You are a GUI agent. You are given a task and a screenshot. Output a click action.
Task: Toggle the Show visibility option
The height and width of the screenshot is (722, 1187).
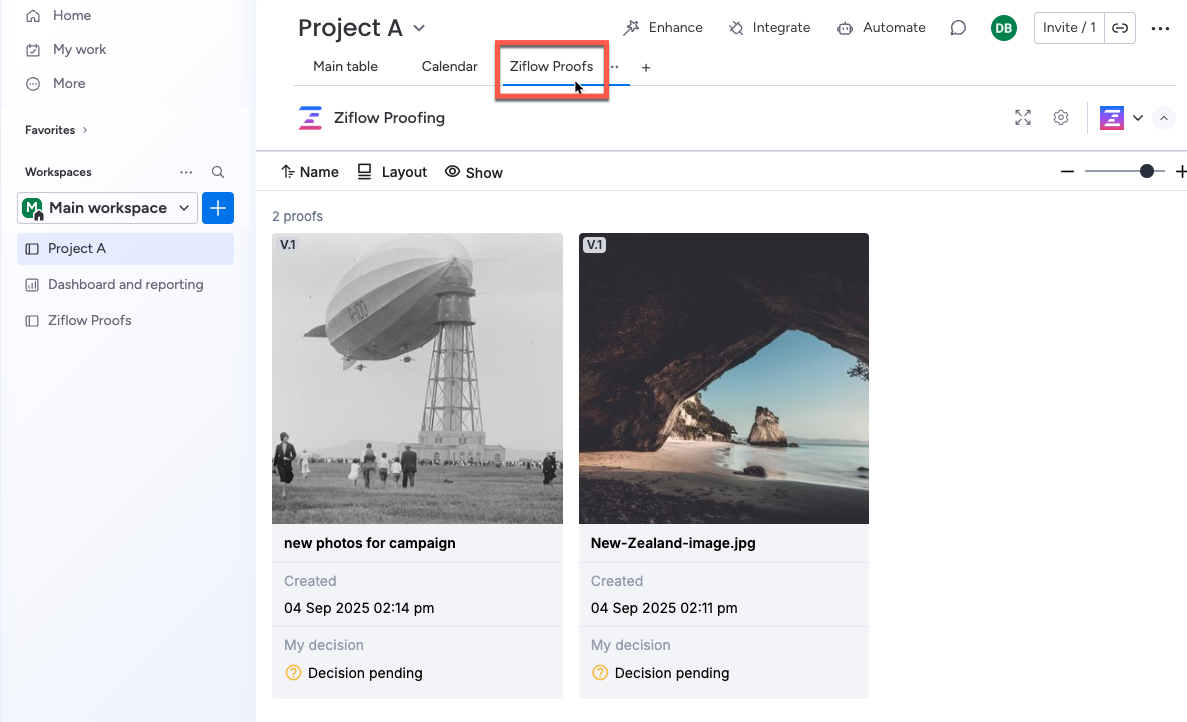pos(473,171)
